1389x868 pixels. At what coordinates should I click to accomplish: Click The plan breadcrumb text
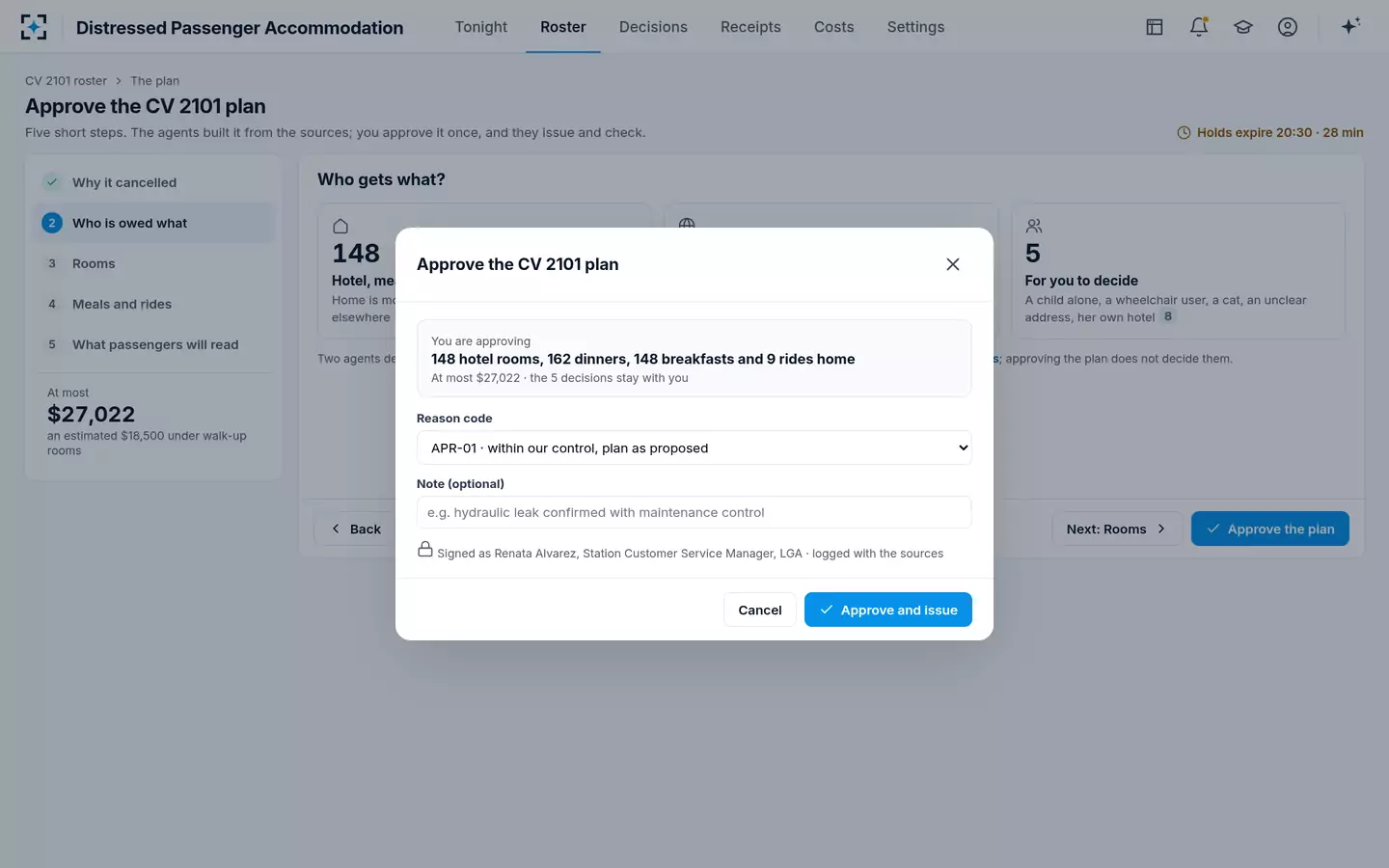(x=155, y=81)
